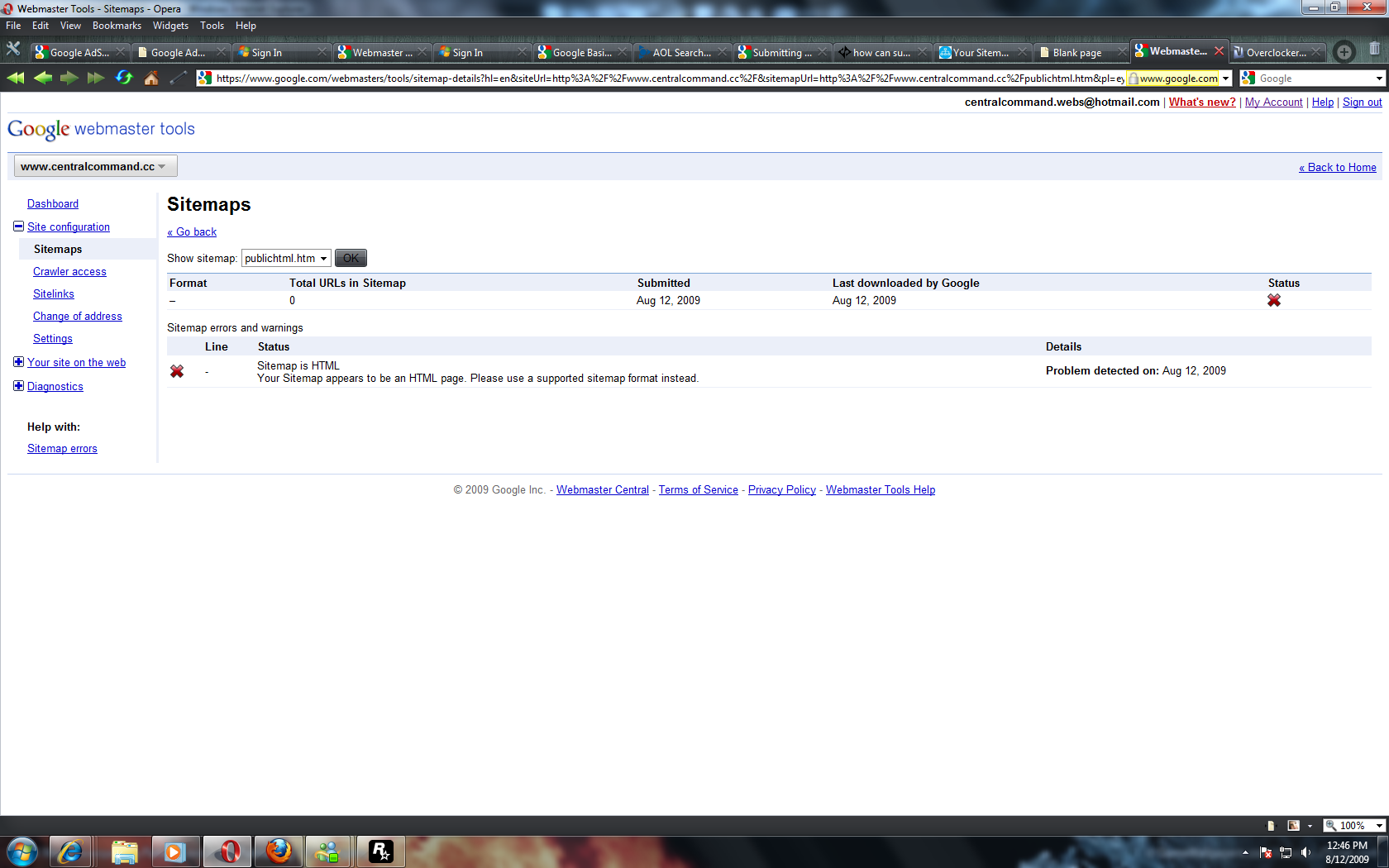
Task: Open the Windows Start menu
Action: pyautogui.click(x=22, y=851)
